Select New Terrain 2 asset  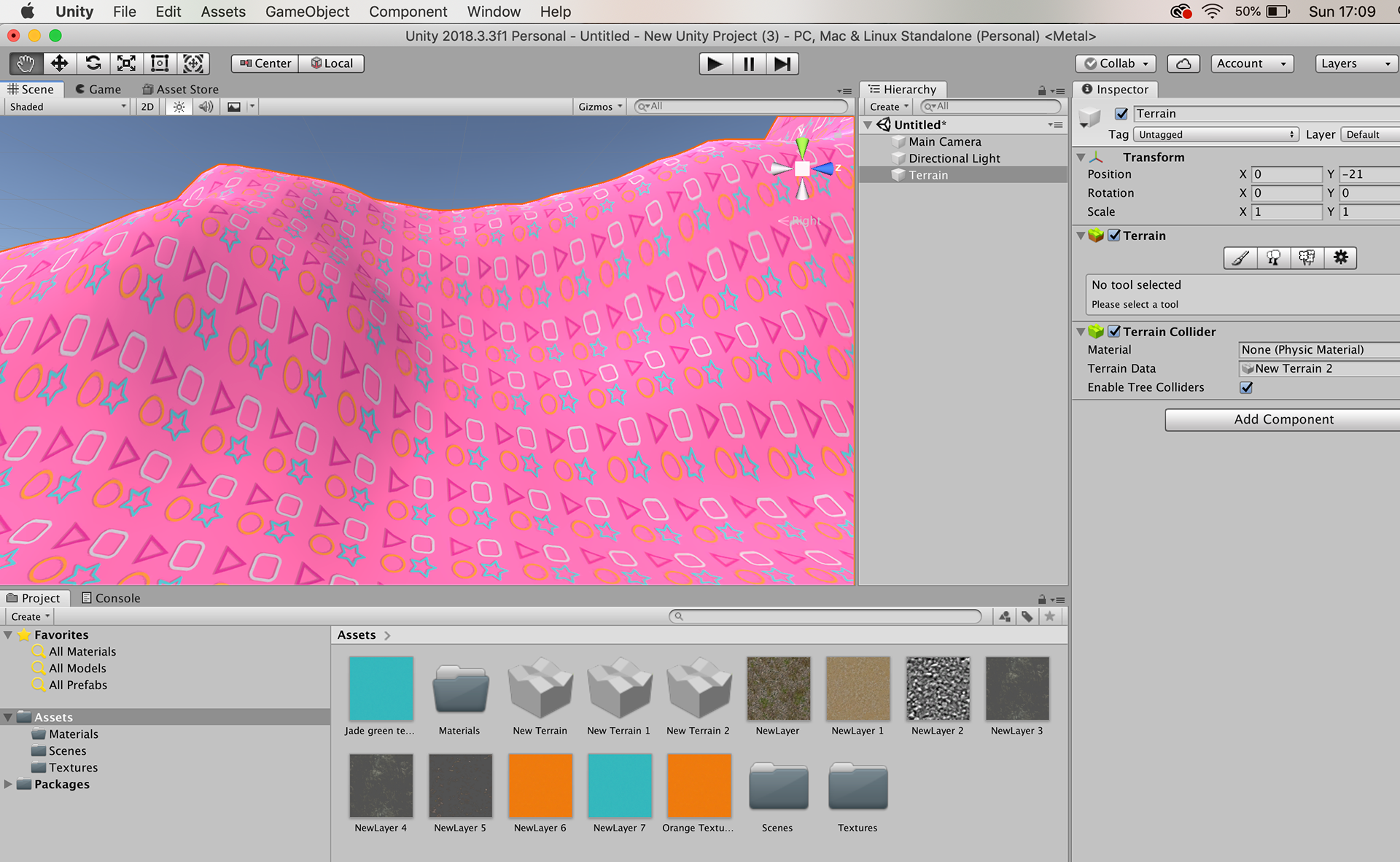pos(698,696)
